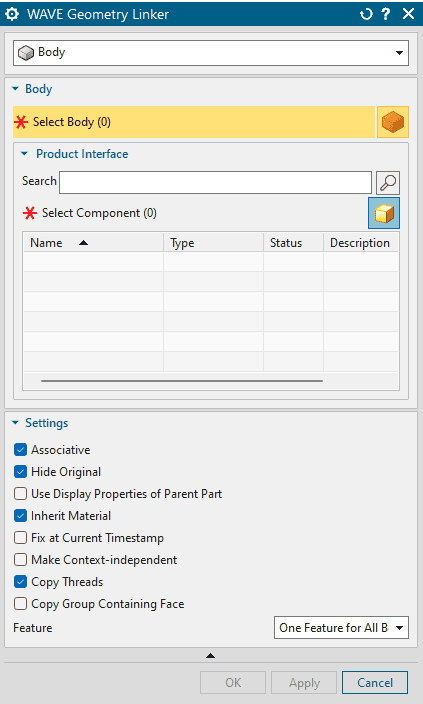Image resolution: width=423 pixels, height=704 pixels.
Task: Enable Fix at Current Timestamp
Action: tap(20, 538)
